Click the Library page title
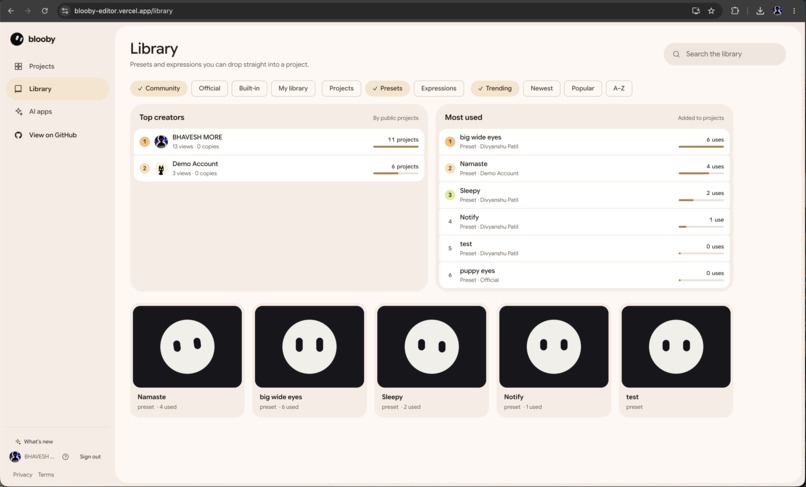This screenshot has width=806, height=487. pos(154,49)
